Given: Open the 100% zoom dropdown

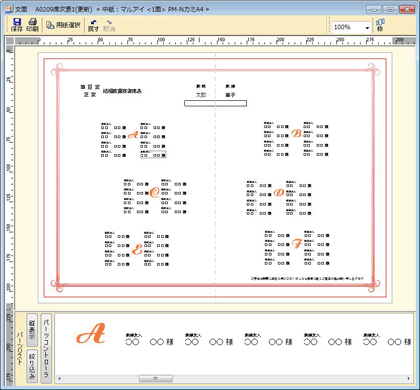Looking at the screenshot, I should [367, 28].
